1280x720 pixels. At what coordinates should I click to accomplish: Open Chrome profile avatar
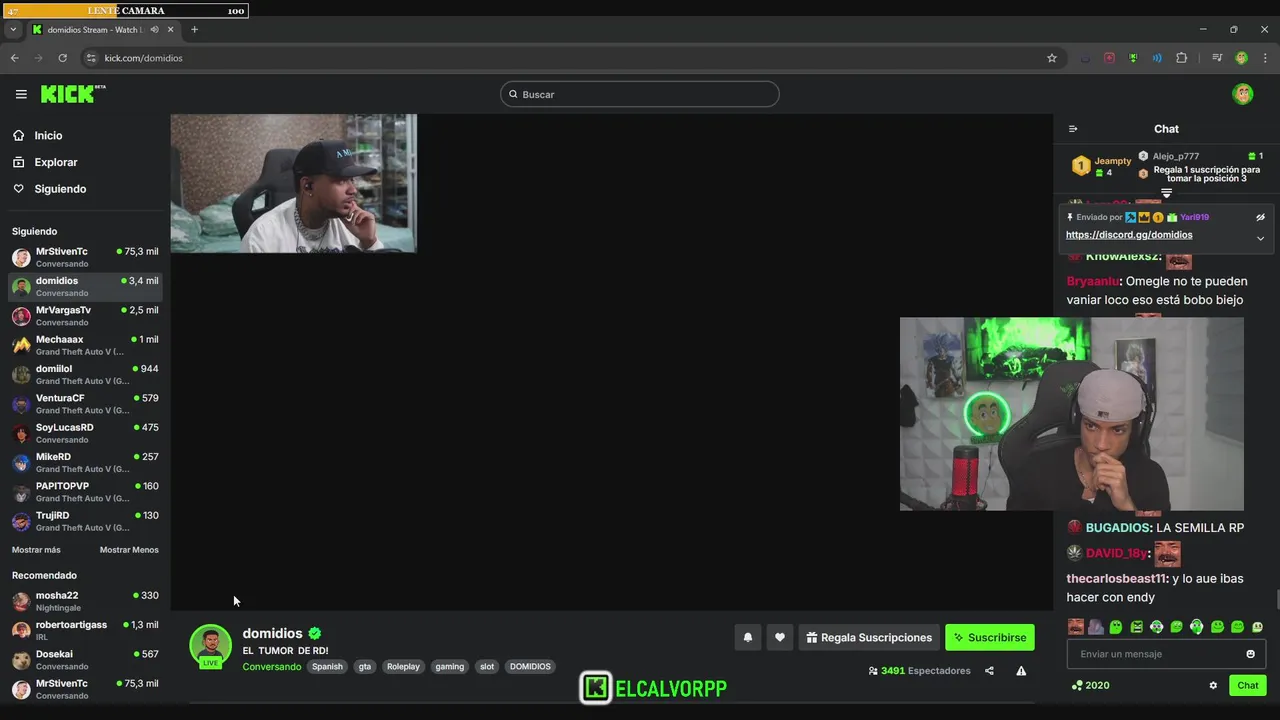(1241, 58)
